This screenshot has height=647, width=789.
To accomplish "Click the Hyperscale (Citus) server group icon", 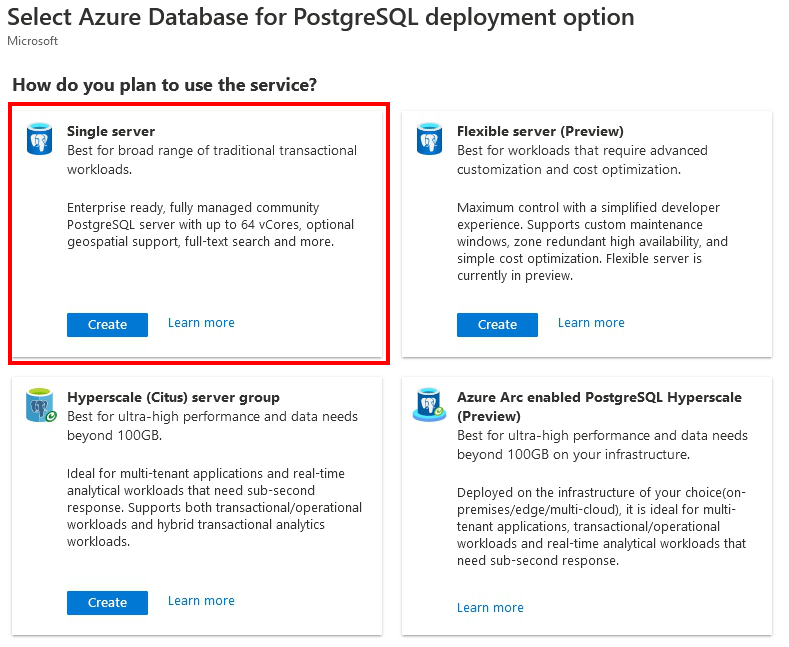I will click(x=39, y=406).
